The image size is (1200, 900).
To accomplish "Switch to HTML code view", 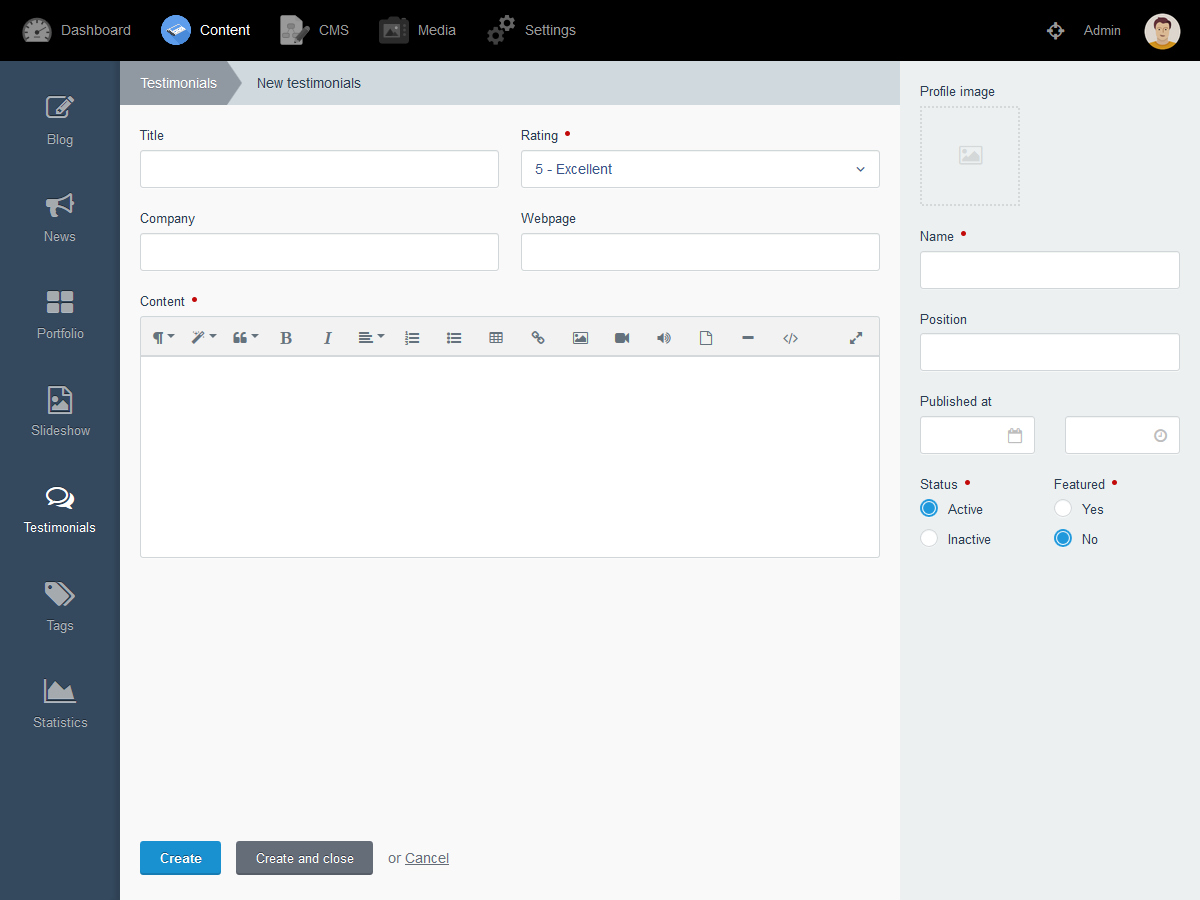I will pos(790,338).
